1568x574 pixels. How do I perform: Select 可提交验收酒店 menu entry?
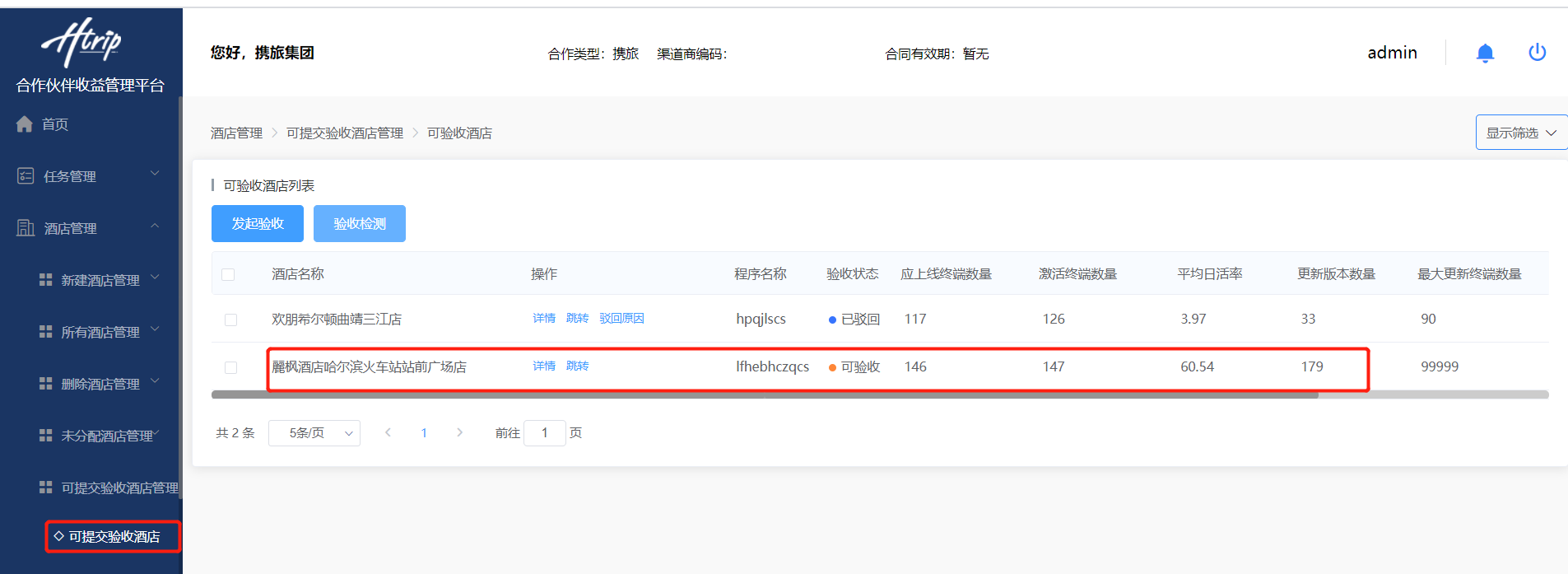[x=114, y=536]
